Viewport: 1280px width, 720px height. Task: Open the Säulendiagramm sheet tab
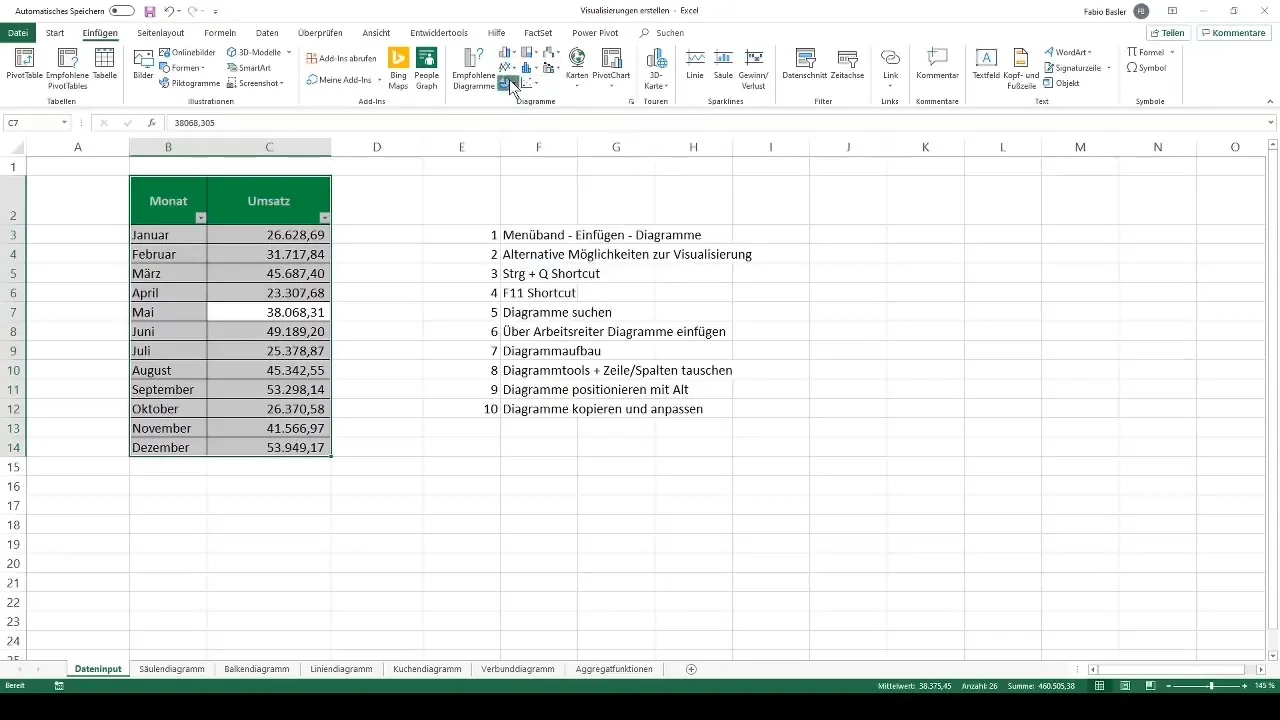point(173,669)
